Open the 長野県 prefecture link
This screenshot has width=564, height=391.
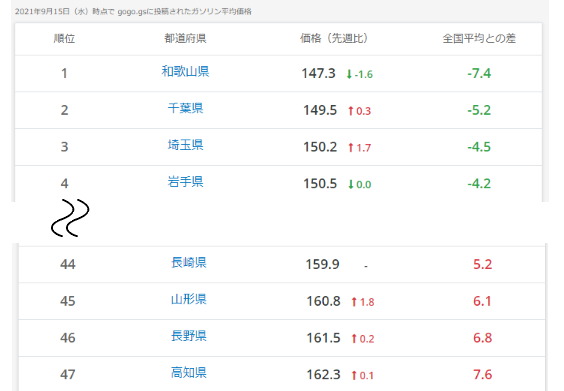tap(189, 336)
